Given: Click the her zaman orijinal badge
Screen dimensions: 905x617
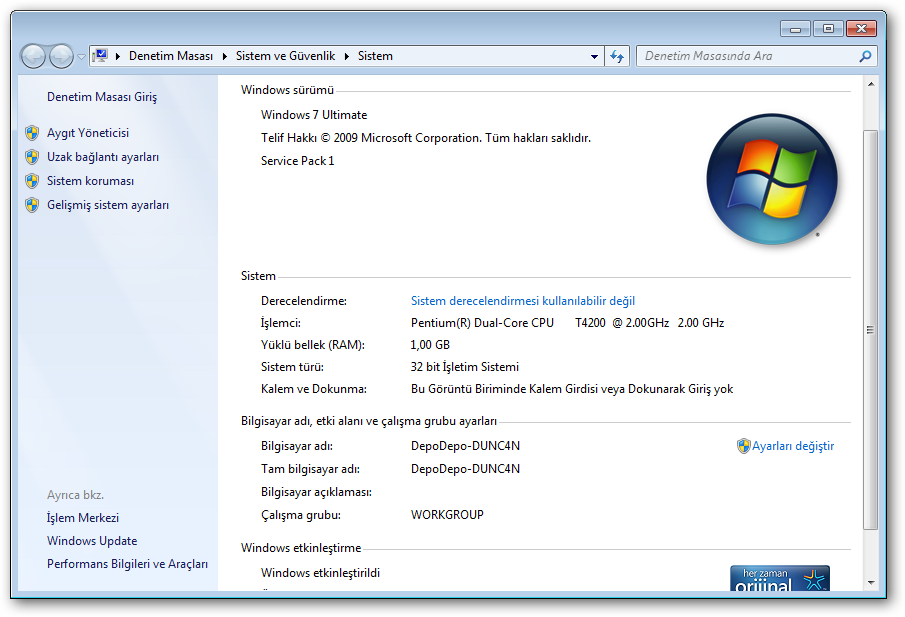Looking at the screenshot, I should pyautogui.click(x=780, y=578).
